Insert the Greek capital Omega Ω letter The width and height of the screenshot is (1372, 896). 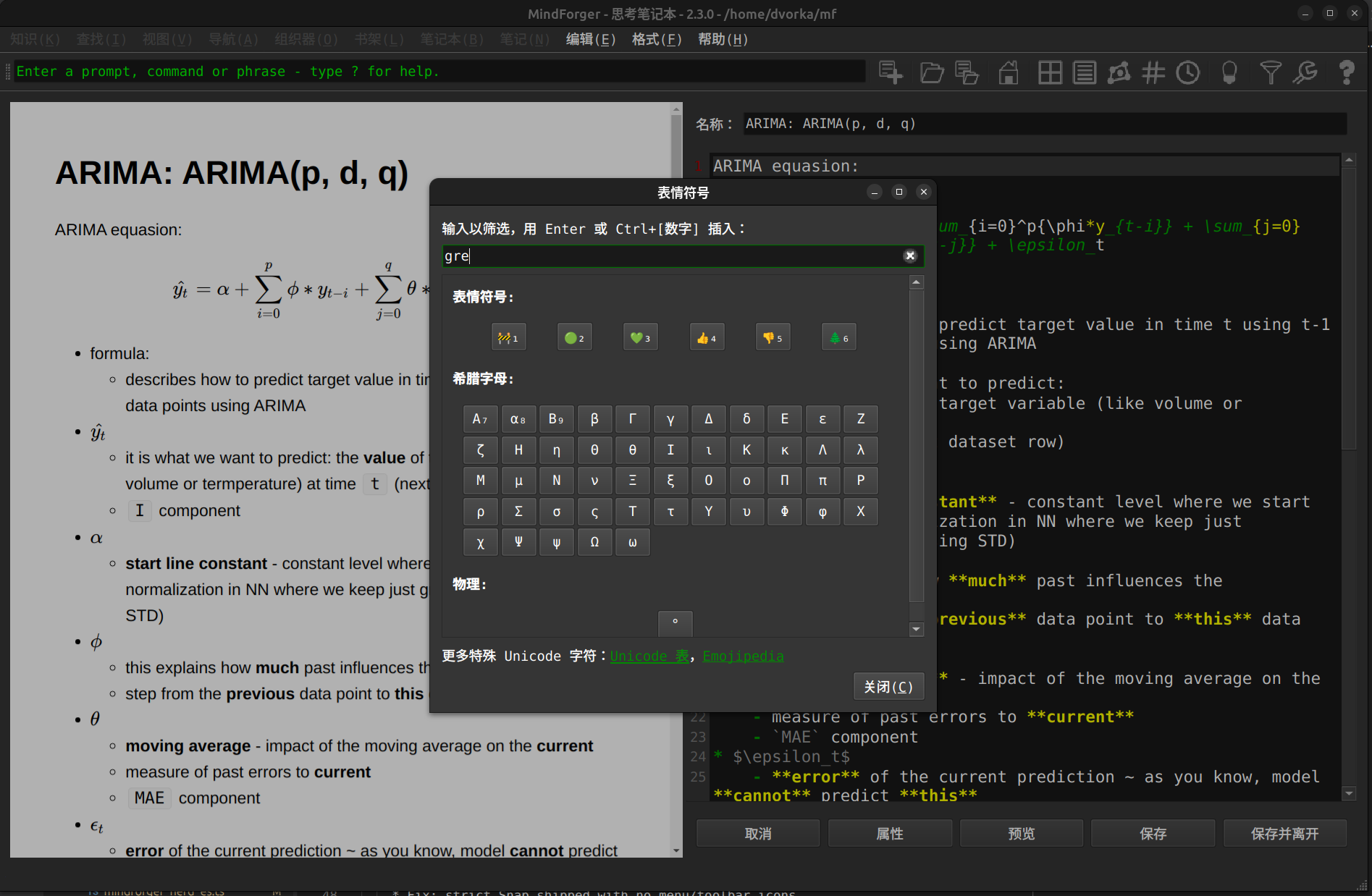click(x=594, y=541)
